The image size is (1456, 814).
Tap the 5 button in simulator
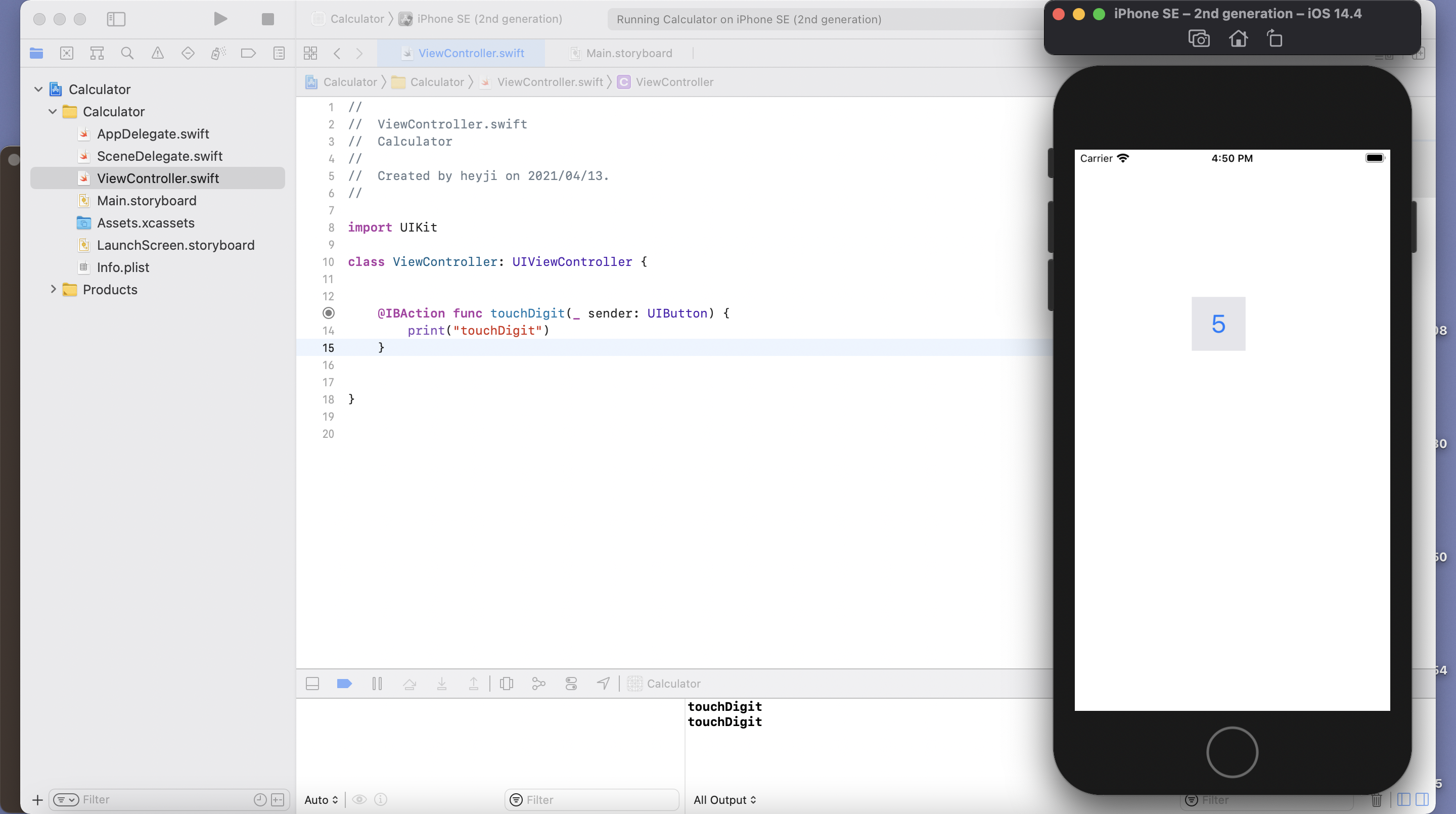(1218, 324)
